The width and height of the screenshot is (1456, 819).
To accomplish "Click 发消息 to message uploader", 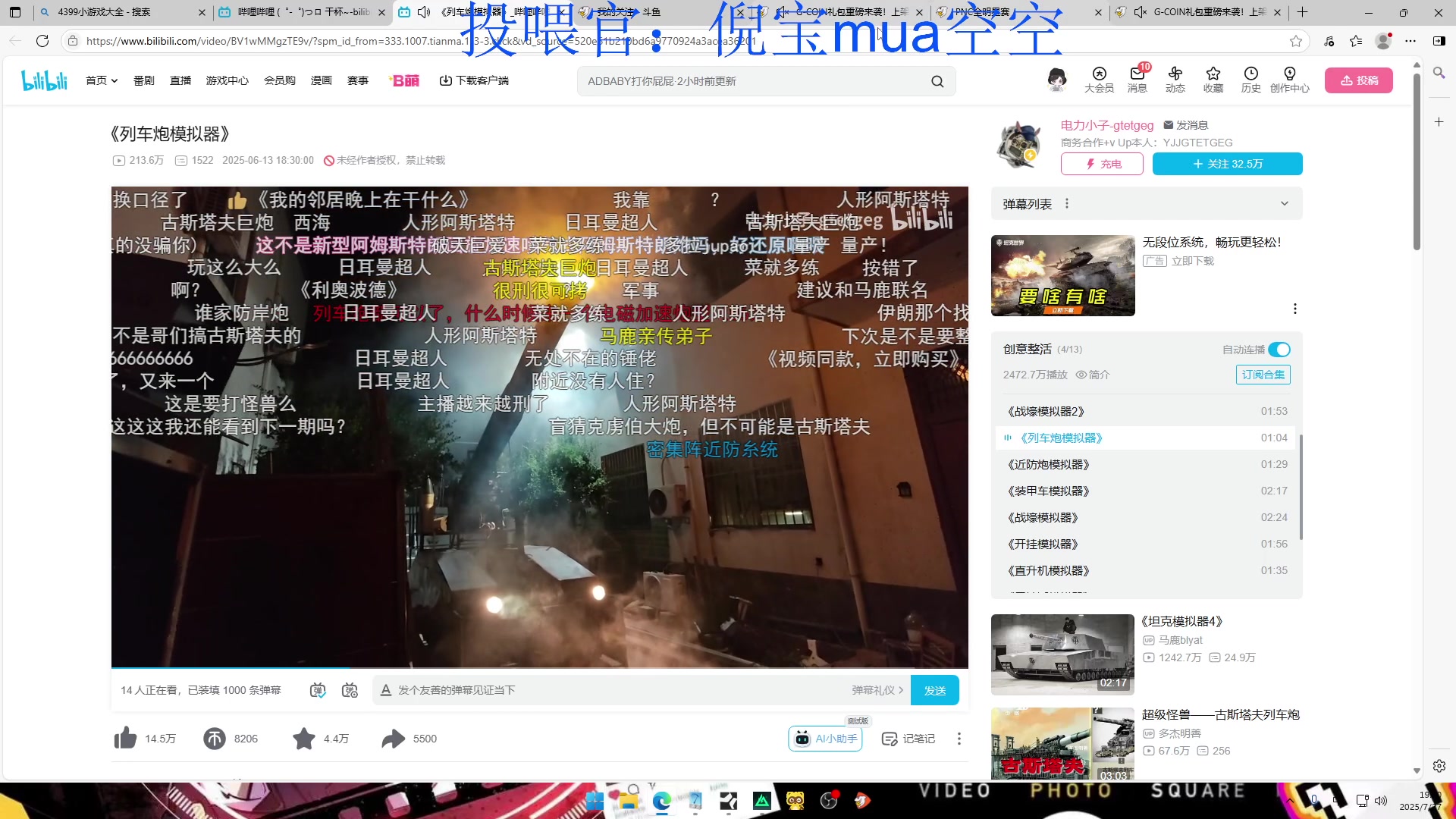I will pos(1186,125).
